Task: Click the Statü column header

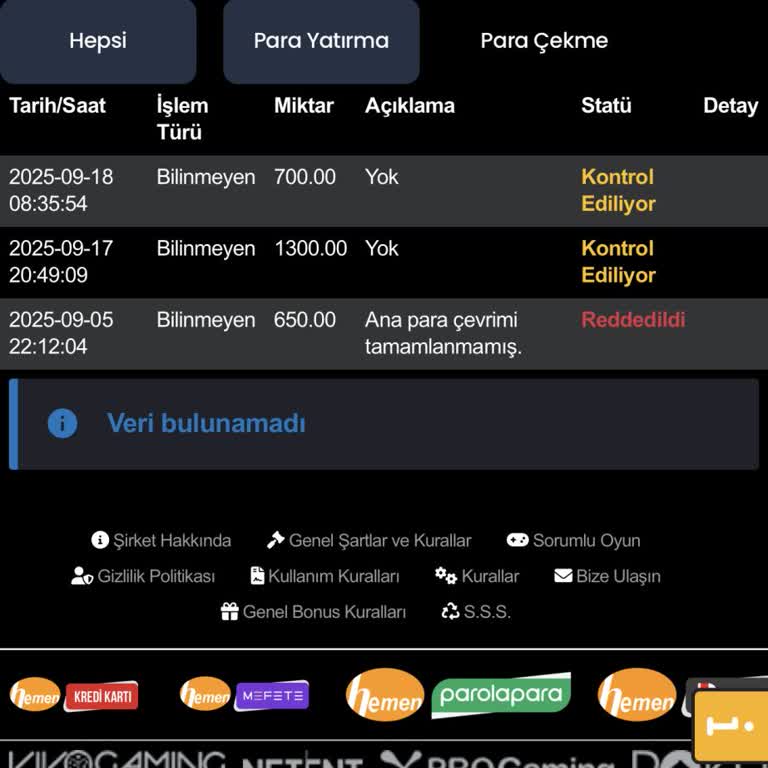Action: click(x=606, y=106)
